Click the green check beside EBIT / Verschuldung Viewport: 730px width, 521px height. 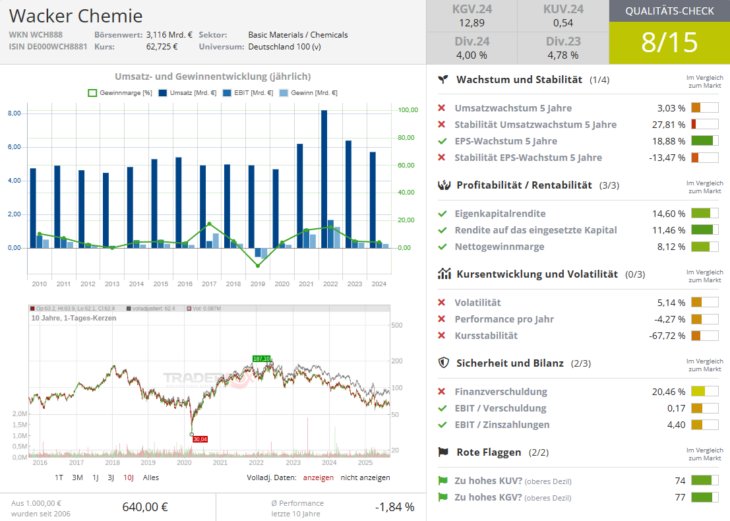pyautogui.click(x=442, y=408)
